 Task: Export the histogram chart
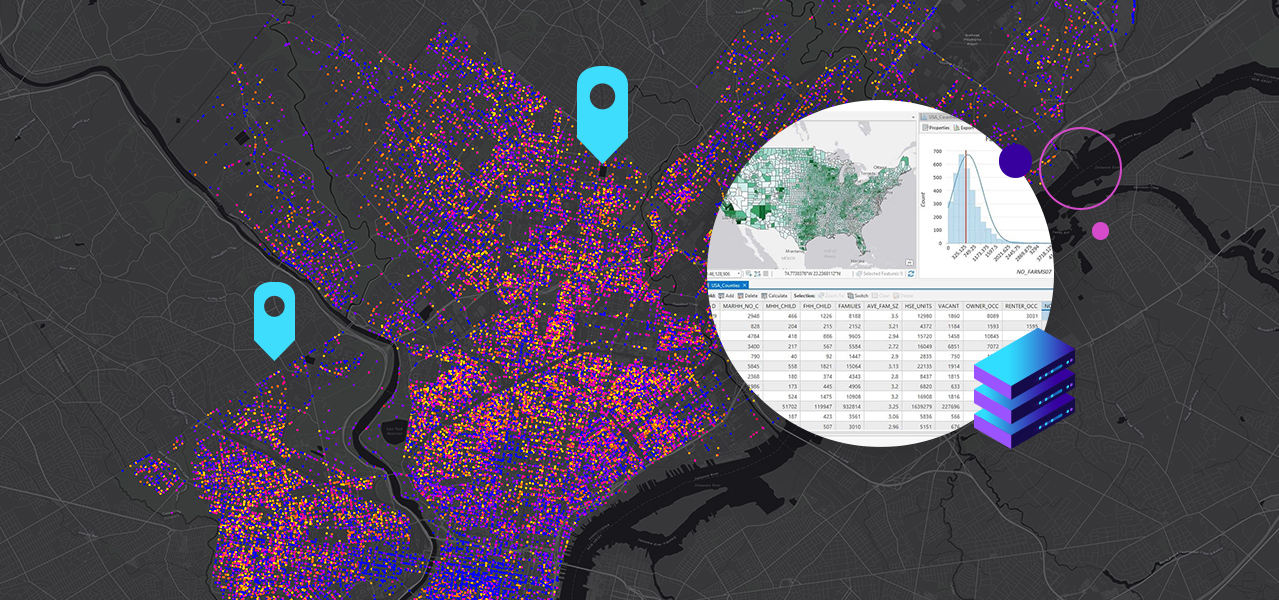click(962, 128)
